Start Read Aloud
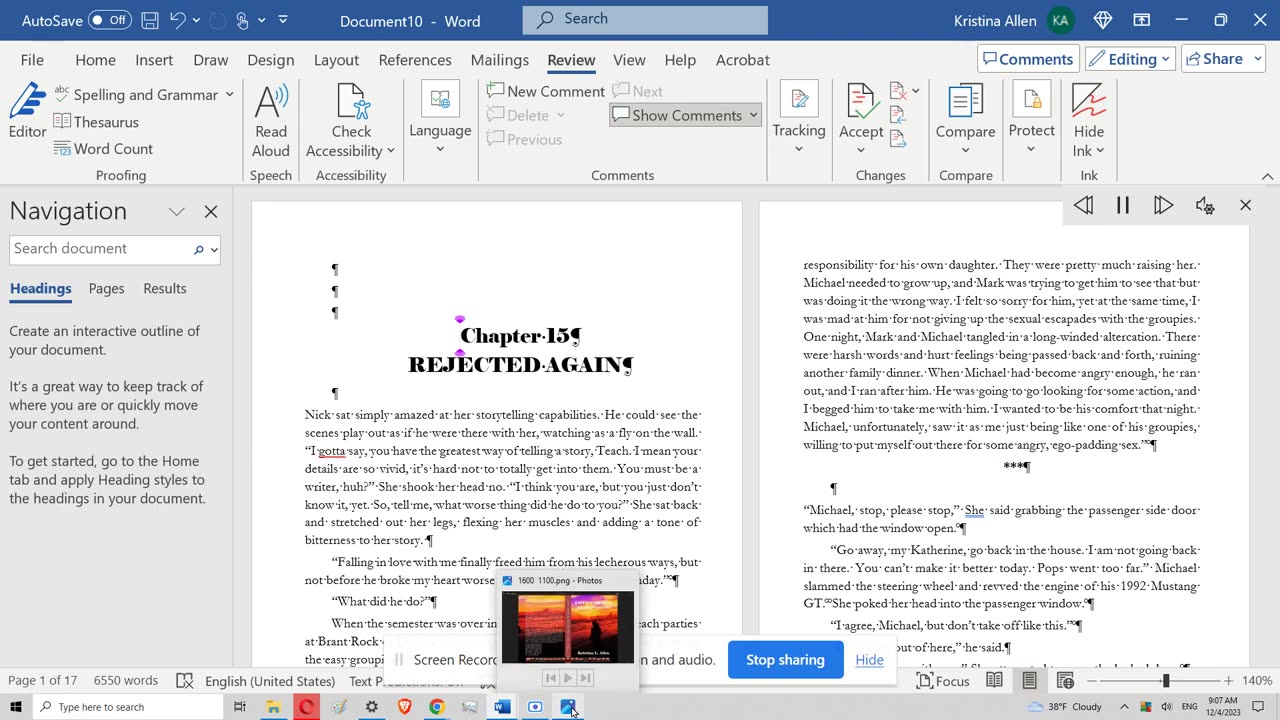The image size is (1280, 720). [271, 121]
